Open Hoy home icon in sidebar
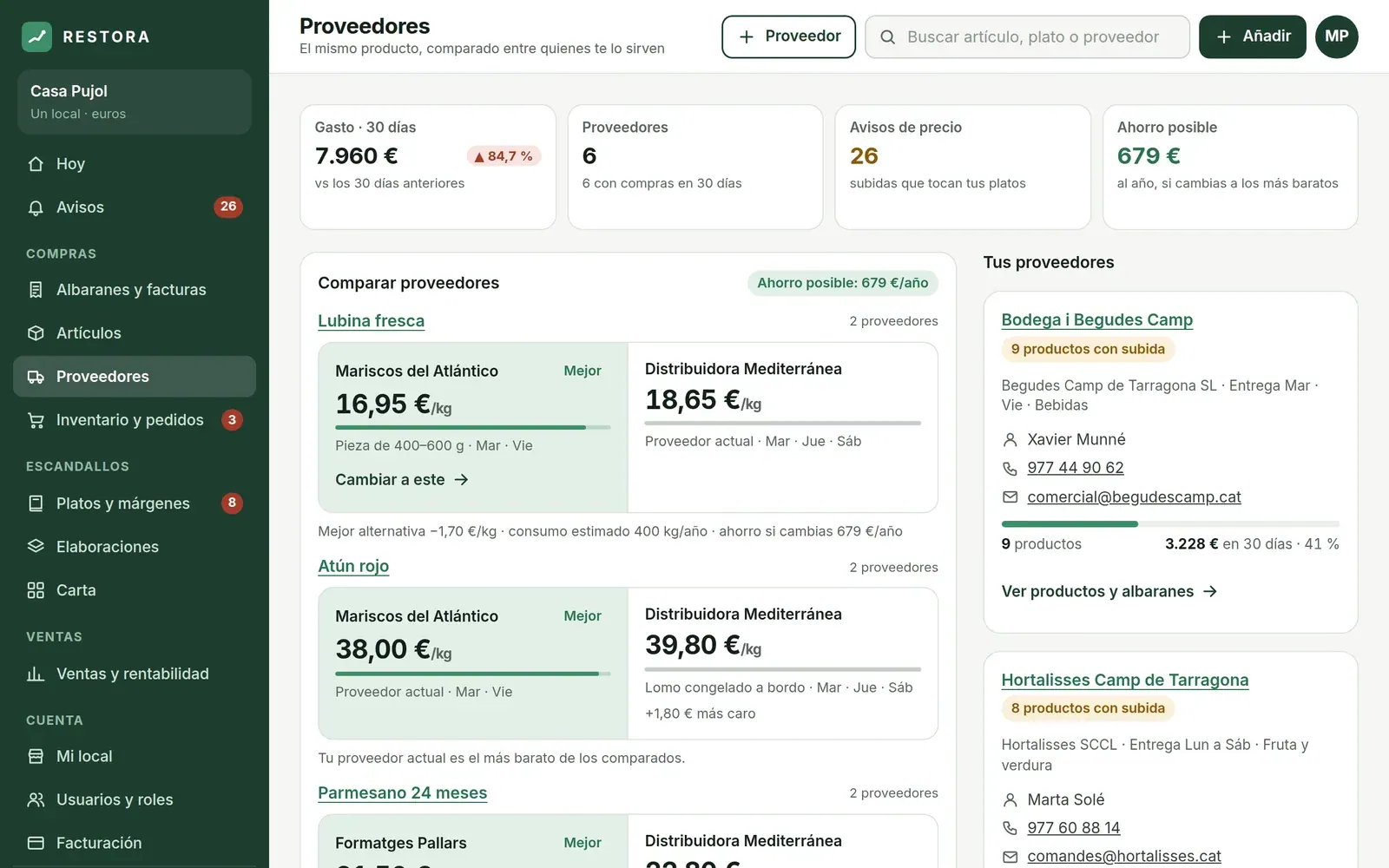Image resolution: width=1389 pixels, height=868 pixels. (x=36, y=164)
